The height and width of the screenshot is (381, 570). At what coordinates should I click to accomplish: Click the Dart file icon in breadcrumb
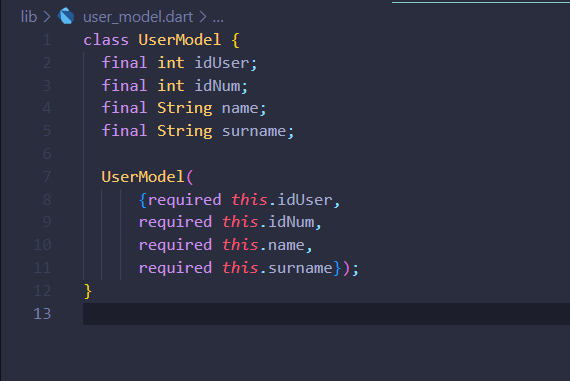pyautogui.click(x=66, y=16)
